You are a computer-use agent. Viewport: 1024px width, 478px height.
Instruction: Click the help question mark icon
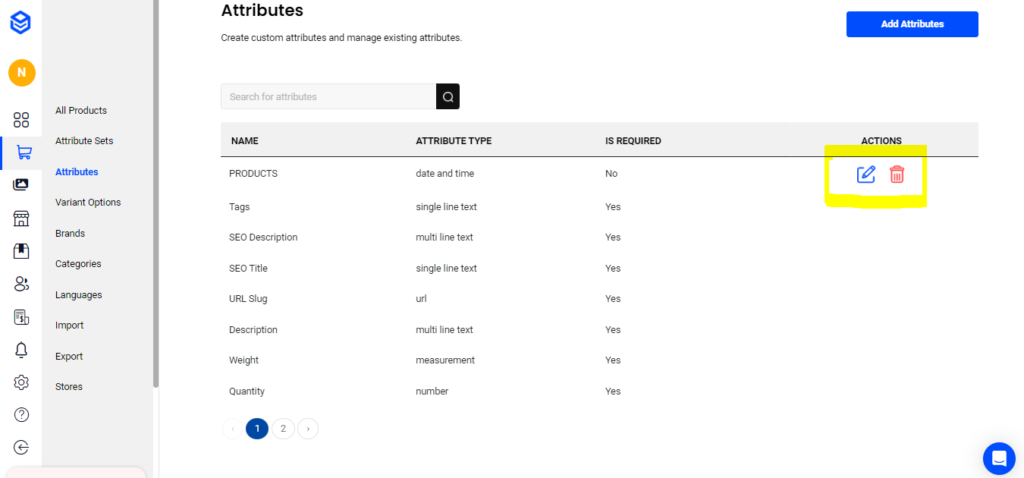tap(21, 415)
